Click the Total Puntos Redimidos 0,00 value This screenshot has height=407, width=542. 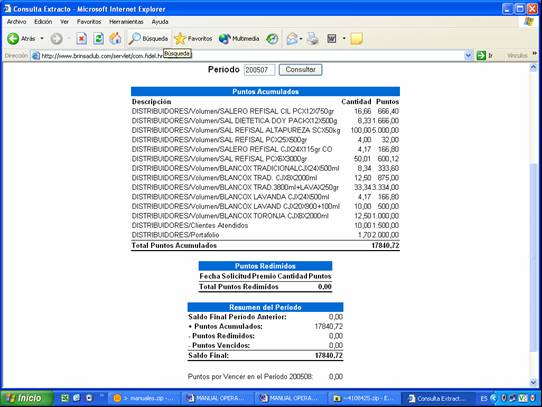point(325,287)
